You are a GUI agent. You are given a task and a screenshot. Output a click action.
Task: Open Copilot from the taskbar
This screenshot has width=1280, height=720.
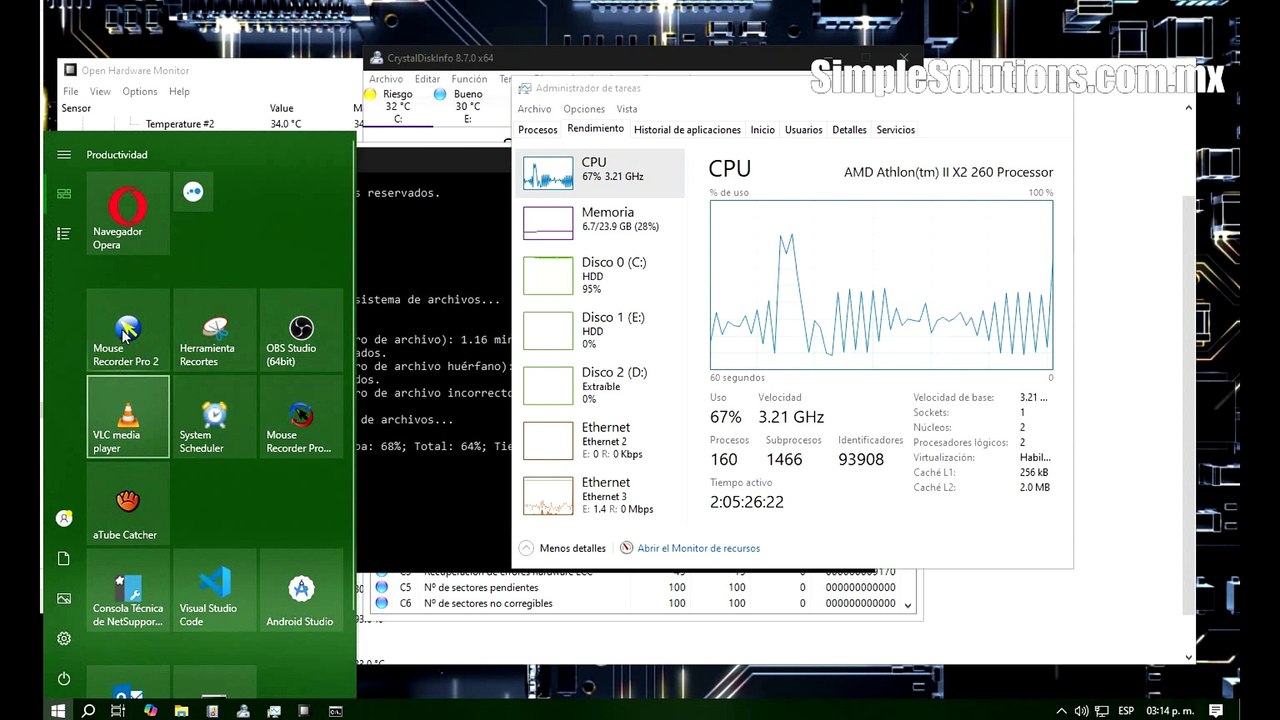pos(150,711)
